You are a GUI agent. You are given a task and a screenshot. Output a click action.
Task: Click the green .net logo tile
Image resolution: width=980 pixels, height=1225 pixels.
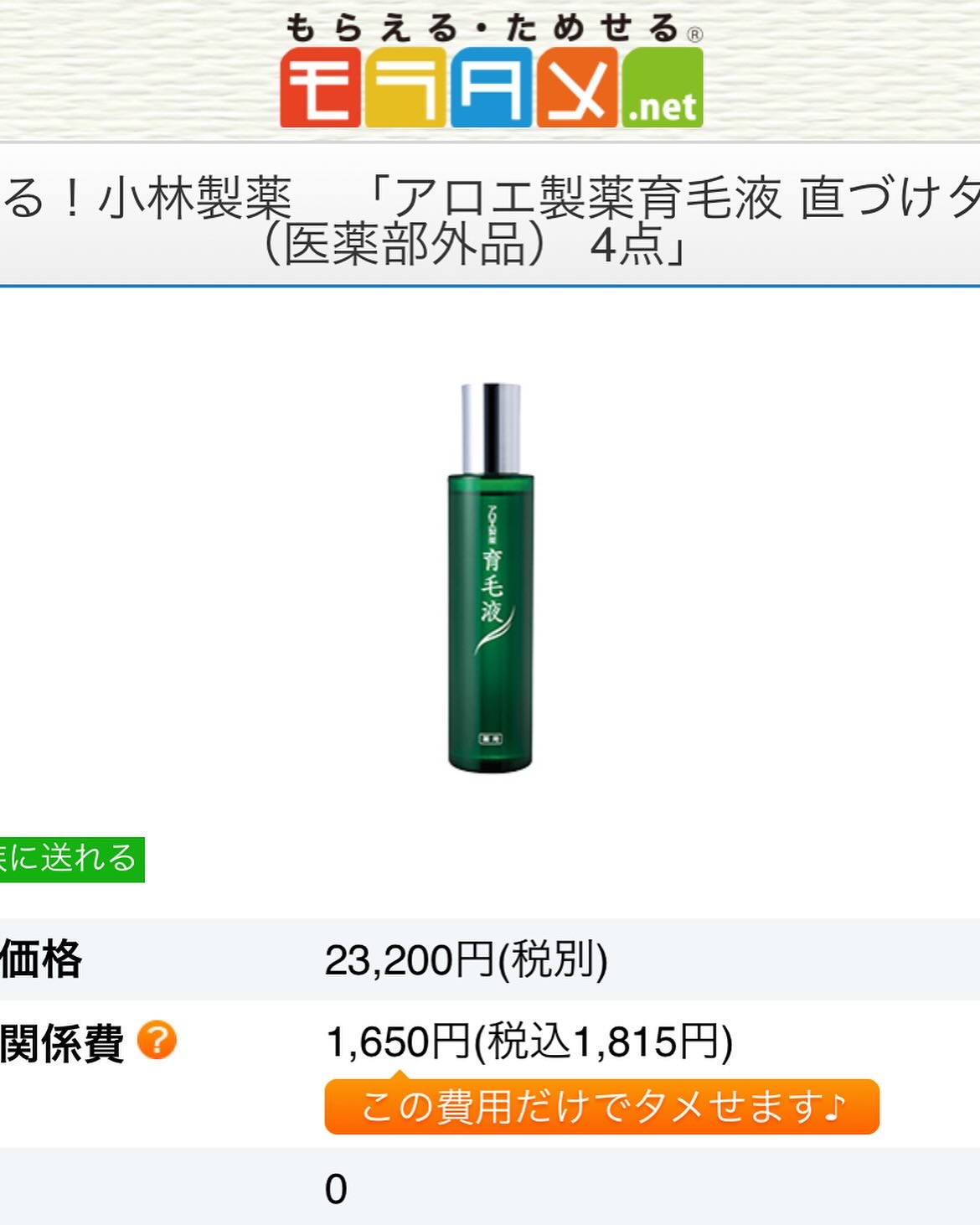coord(663,87)
